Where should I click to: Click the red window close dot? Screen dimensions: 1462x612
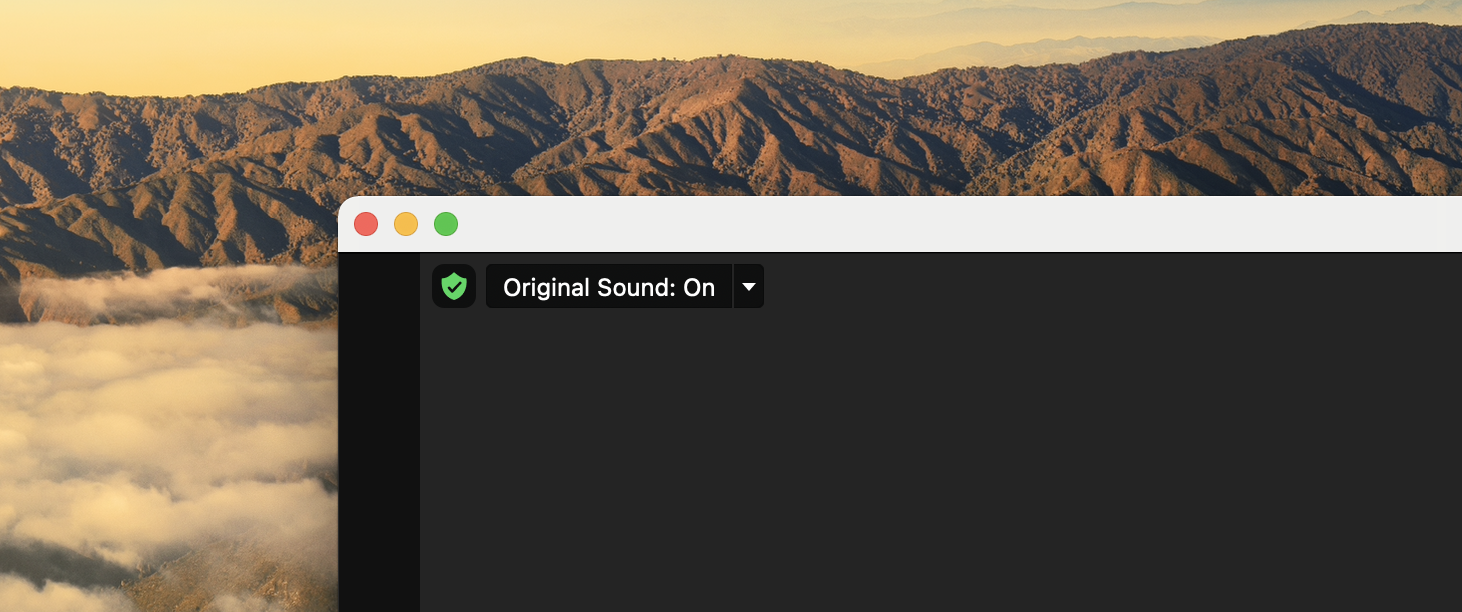366,224
